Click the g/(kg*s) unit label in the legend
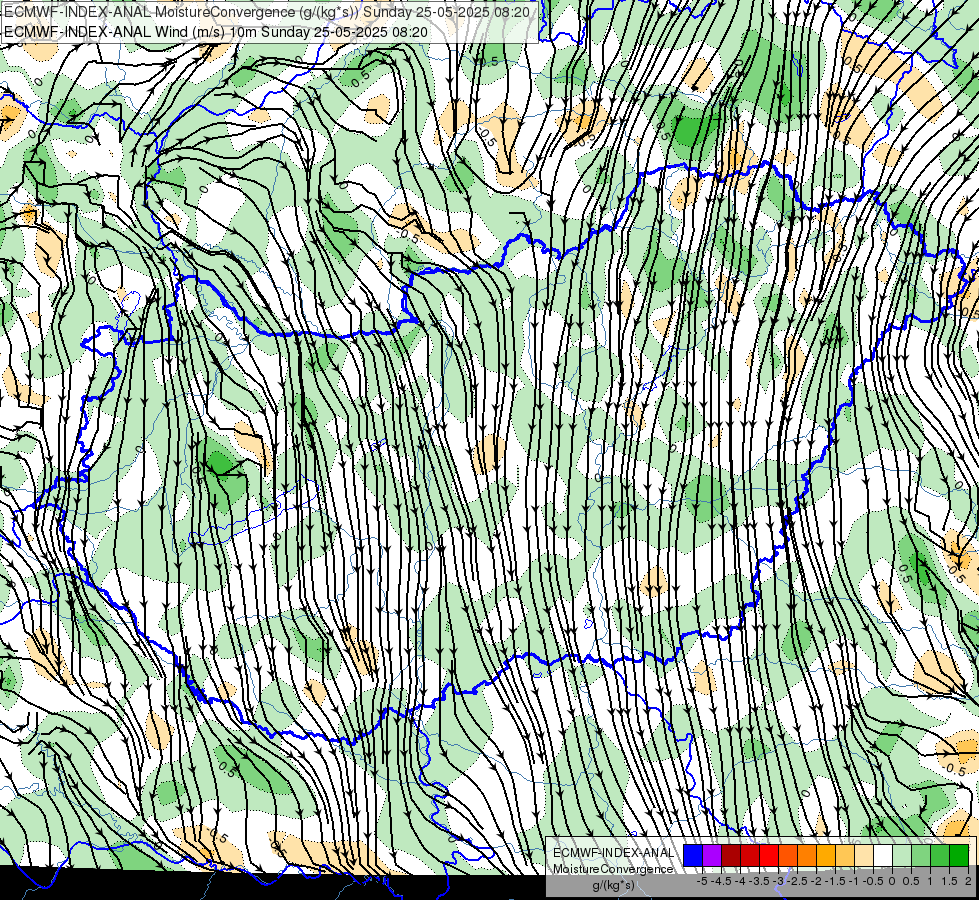The width and height of the screenshot is (979, 900). coord(613,886)
